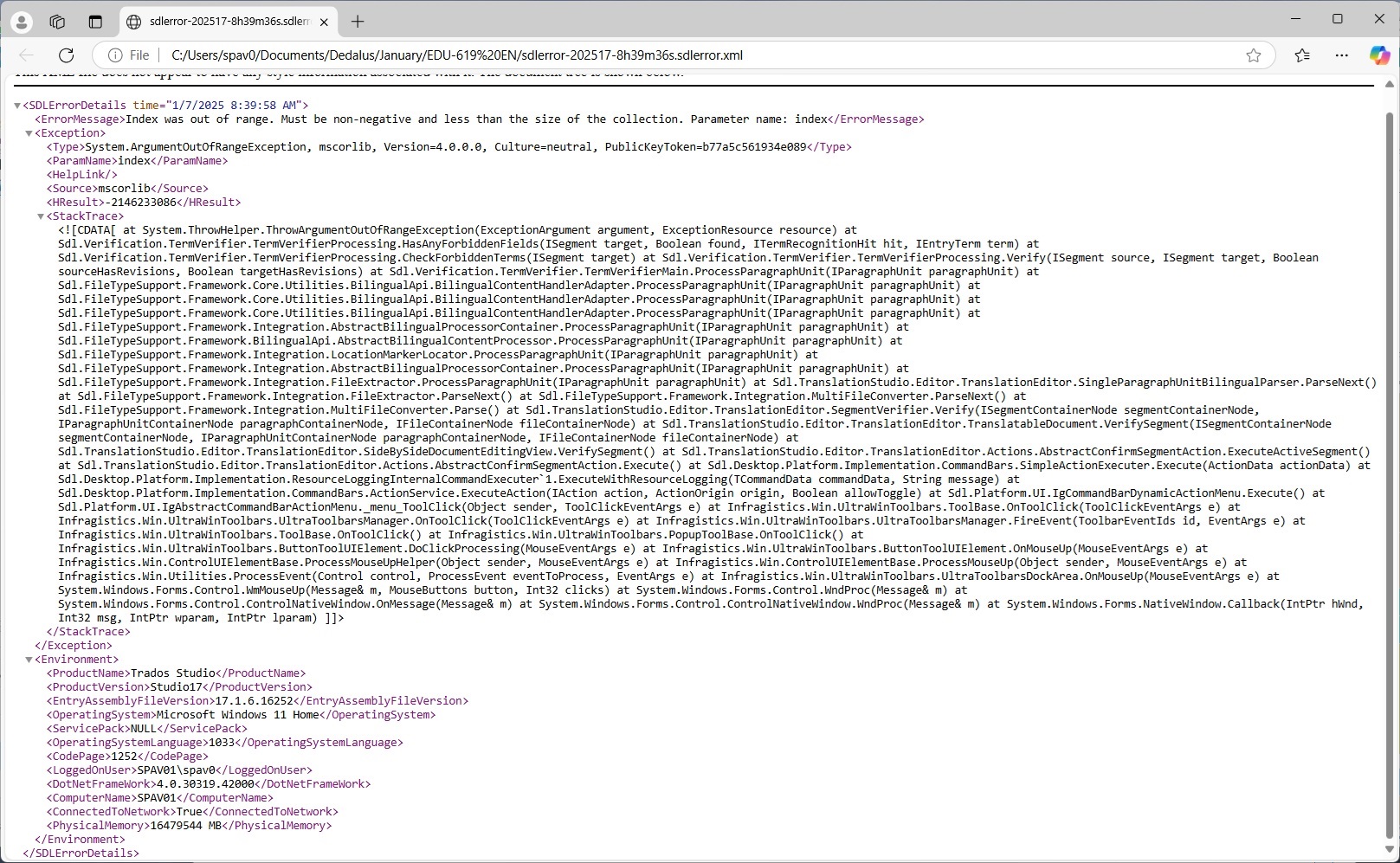The image size is (1400, 863).
Task: Reload the page with refresh icon
Action: pos(65,55)
